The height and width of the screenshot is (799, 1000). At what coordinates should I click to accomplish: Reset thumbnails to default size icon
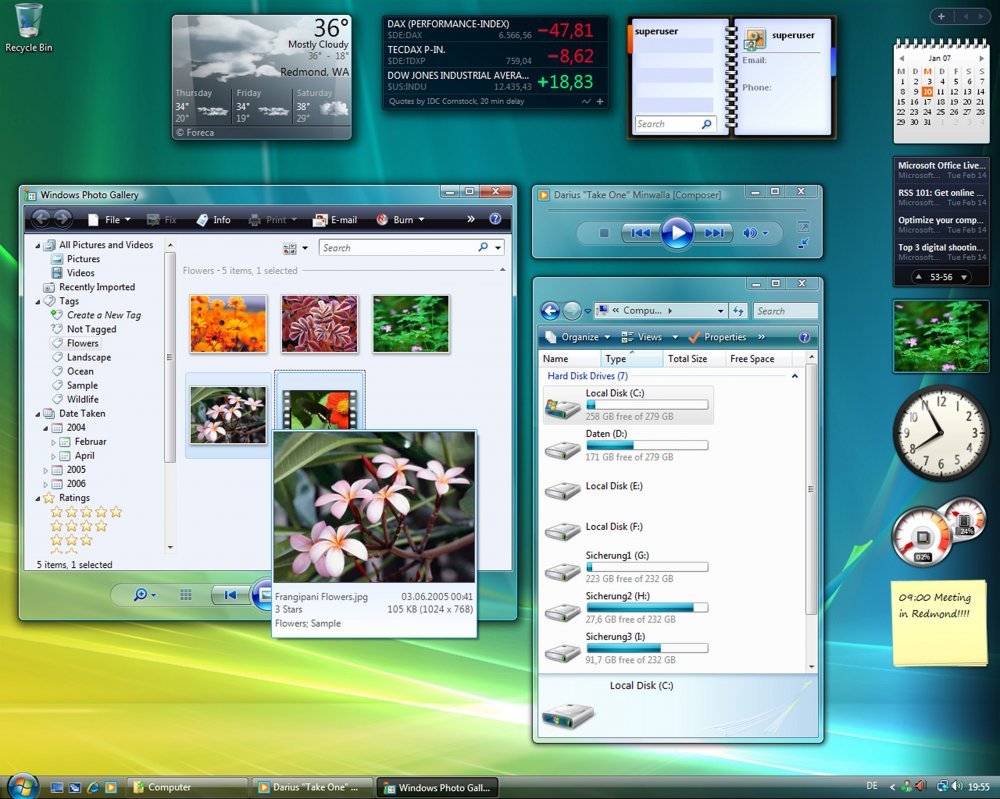click(186, 595)
